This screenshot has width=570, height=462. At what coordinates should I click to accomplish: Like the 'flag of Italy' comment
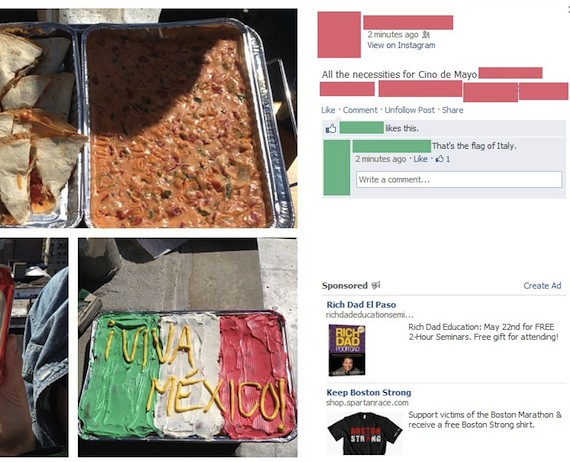point(420,159)
